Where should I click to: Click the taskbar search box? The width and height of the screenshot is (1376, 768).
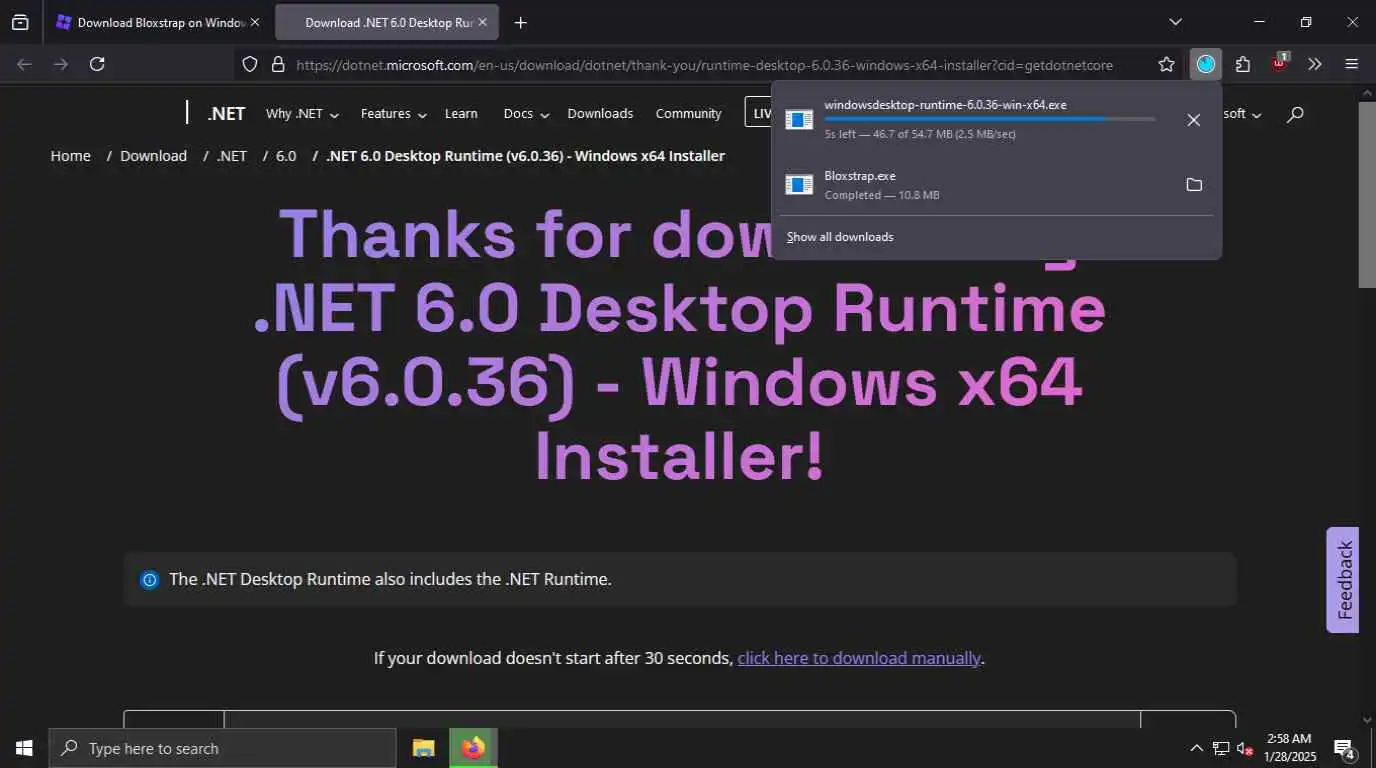point(222,748)
